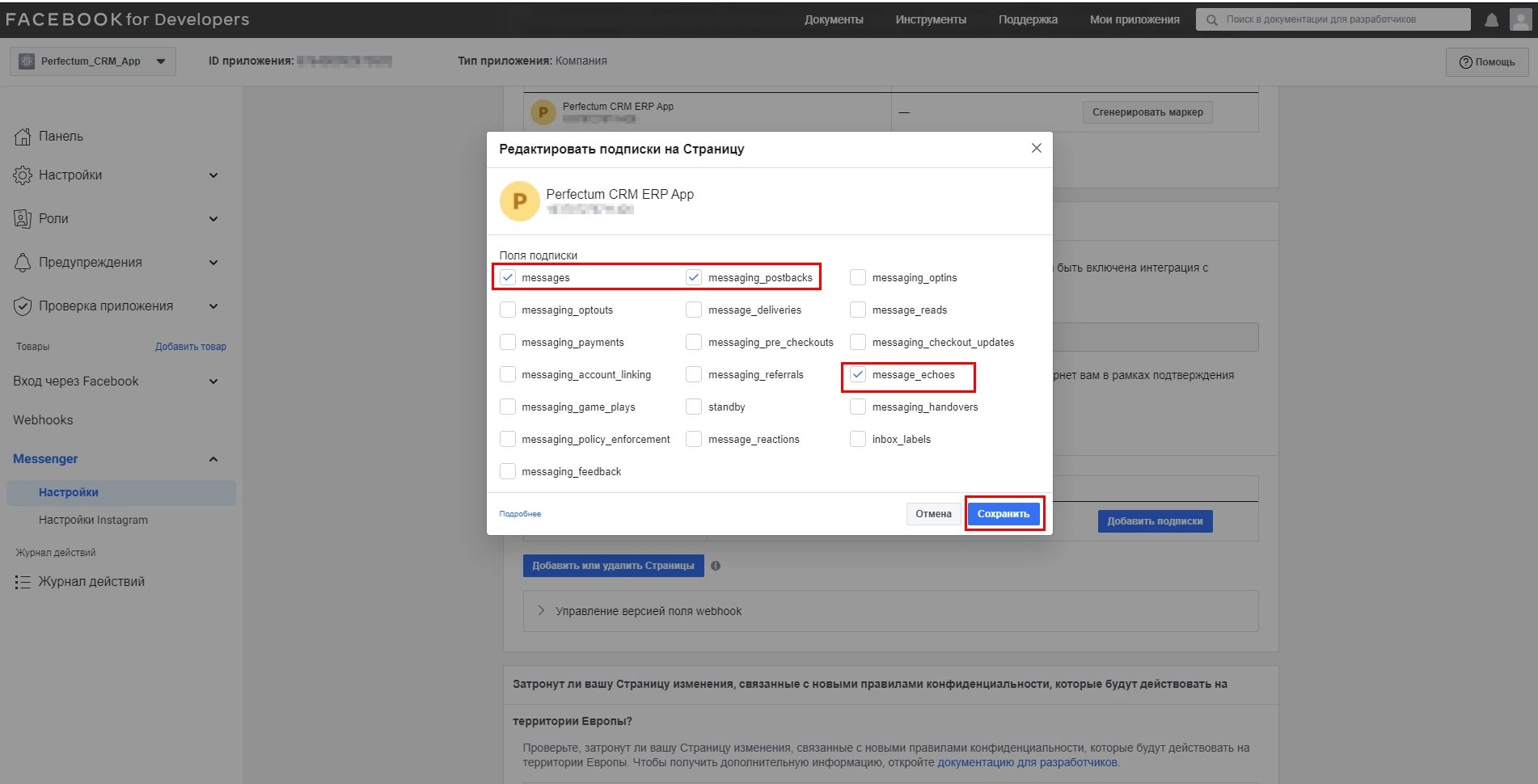Click the Проверка приложения shield icon
The height and width of the screenshot is (784, 1538).
pos(23,306)
